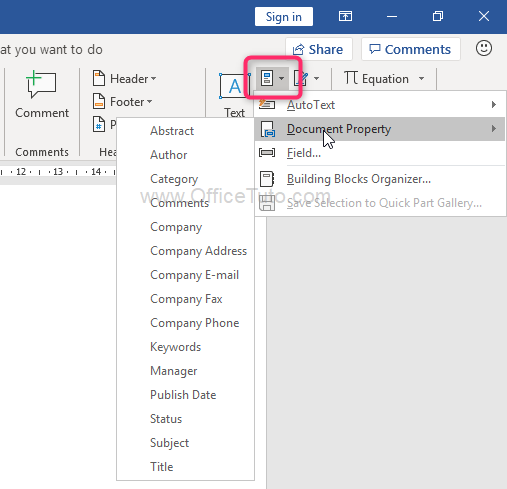Open the Footer dropdown arrow
This screenshot has width=507, height=489.
click(x=149, y=101)
